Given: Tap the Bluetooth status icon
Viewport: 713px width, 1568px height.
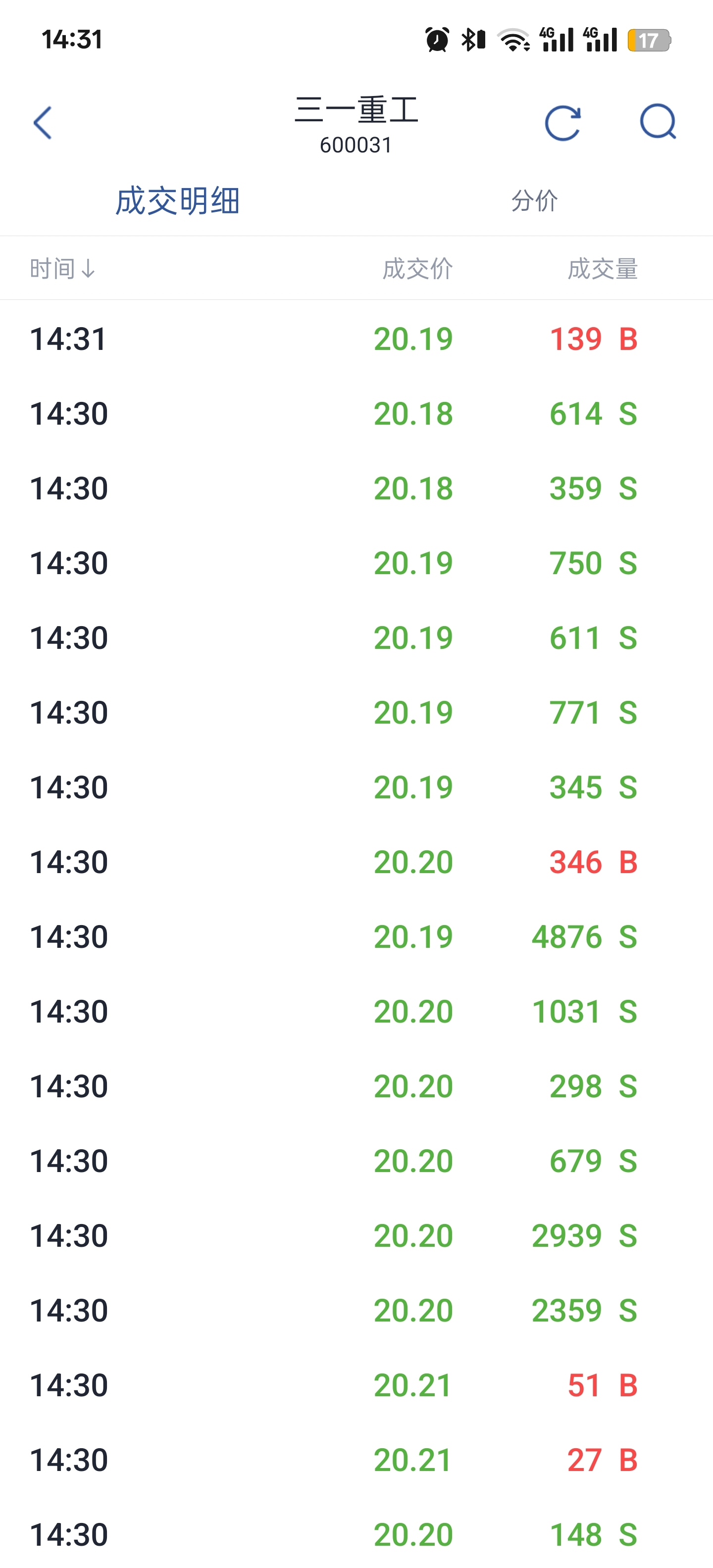Looking at the screenshot, I should (x=473, y=40).
